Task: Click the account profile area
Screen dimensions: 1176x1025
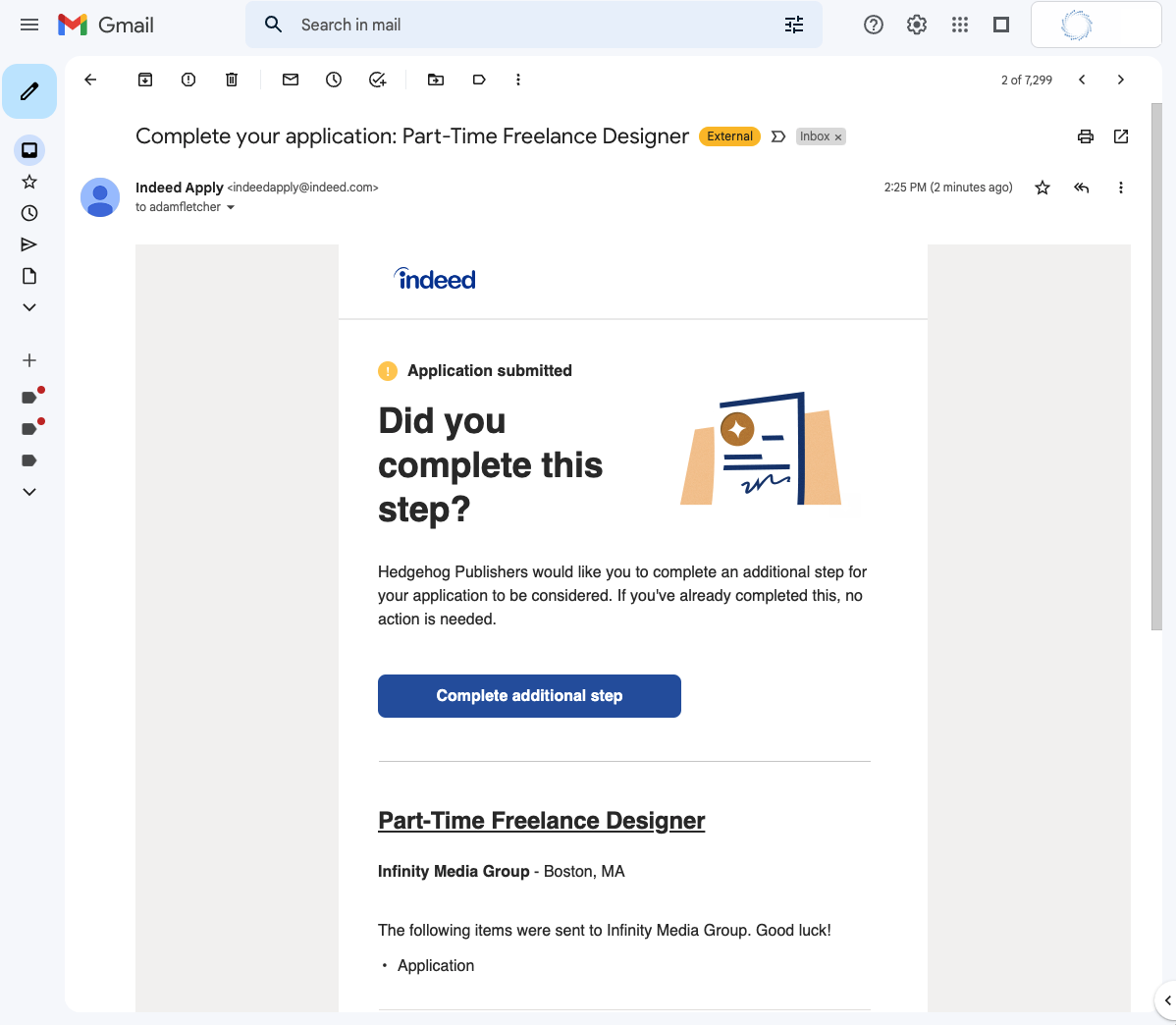Action: (1096, 25)
